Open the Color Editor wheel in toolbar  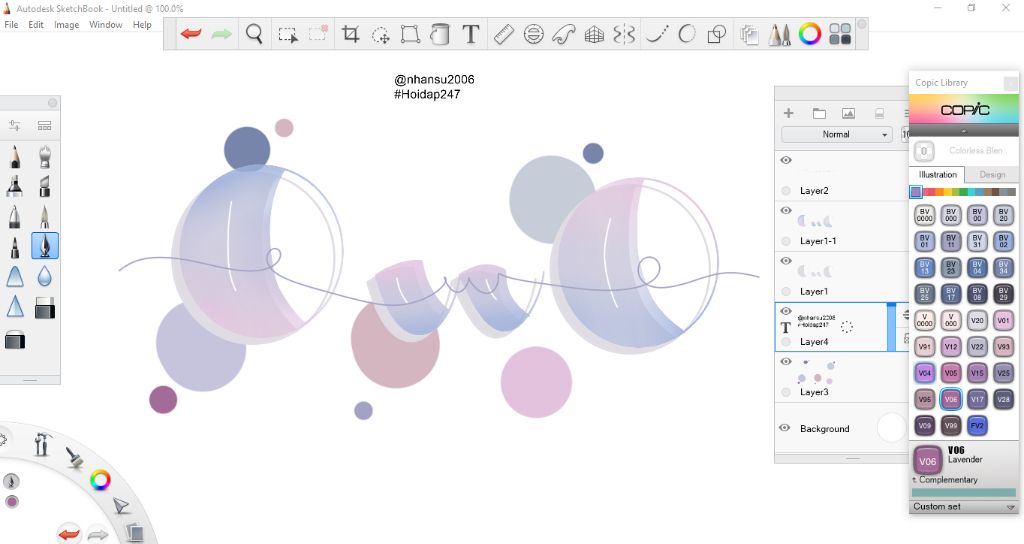(810, 34)
